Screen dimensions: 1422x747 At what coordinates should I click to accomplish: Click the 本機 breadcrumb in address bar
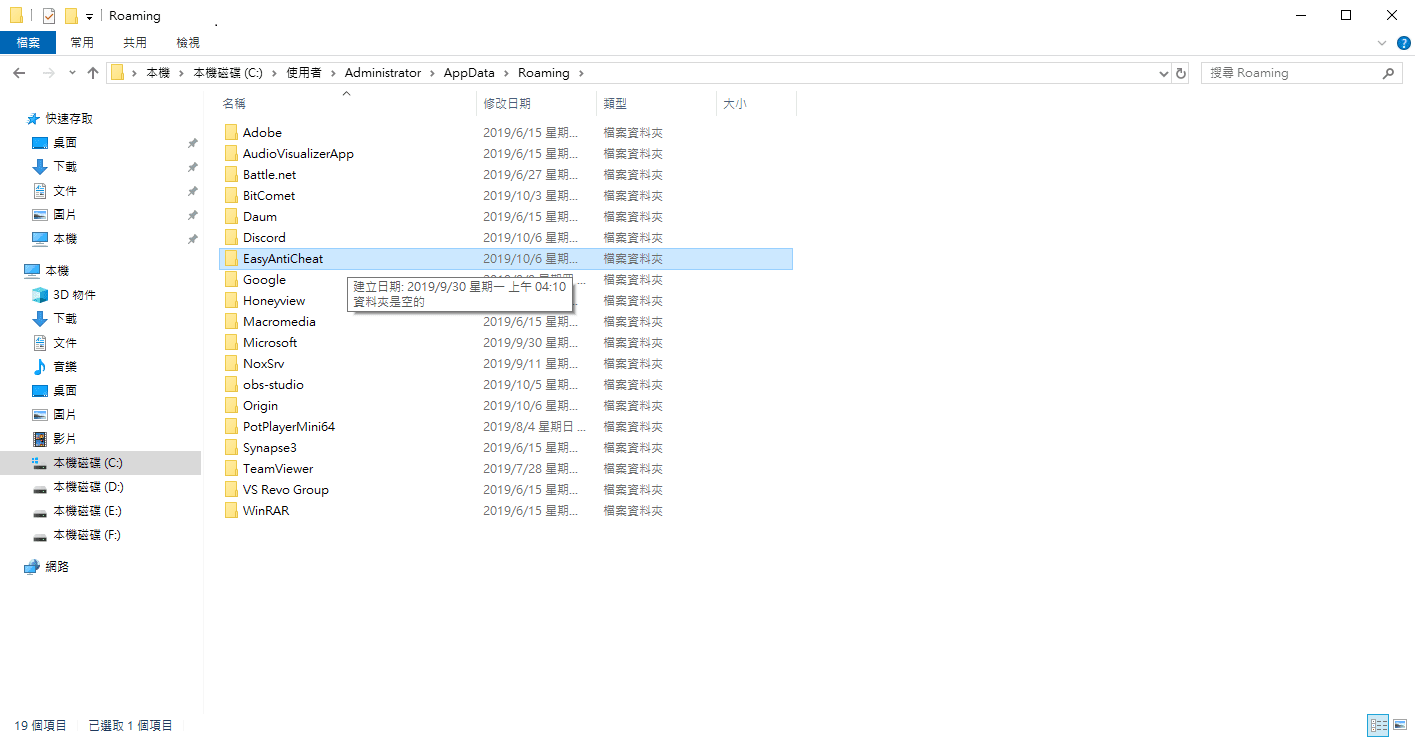click(158, 73)
